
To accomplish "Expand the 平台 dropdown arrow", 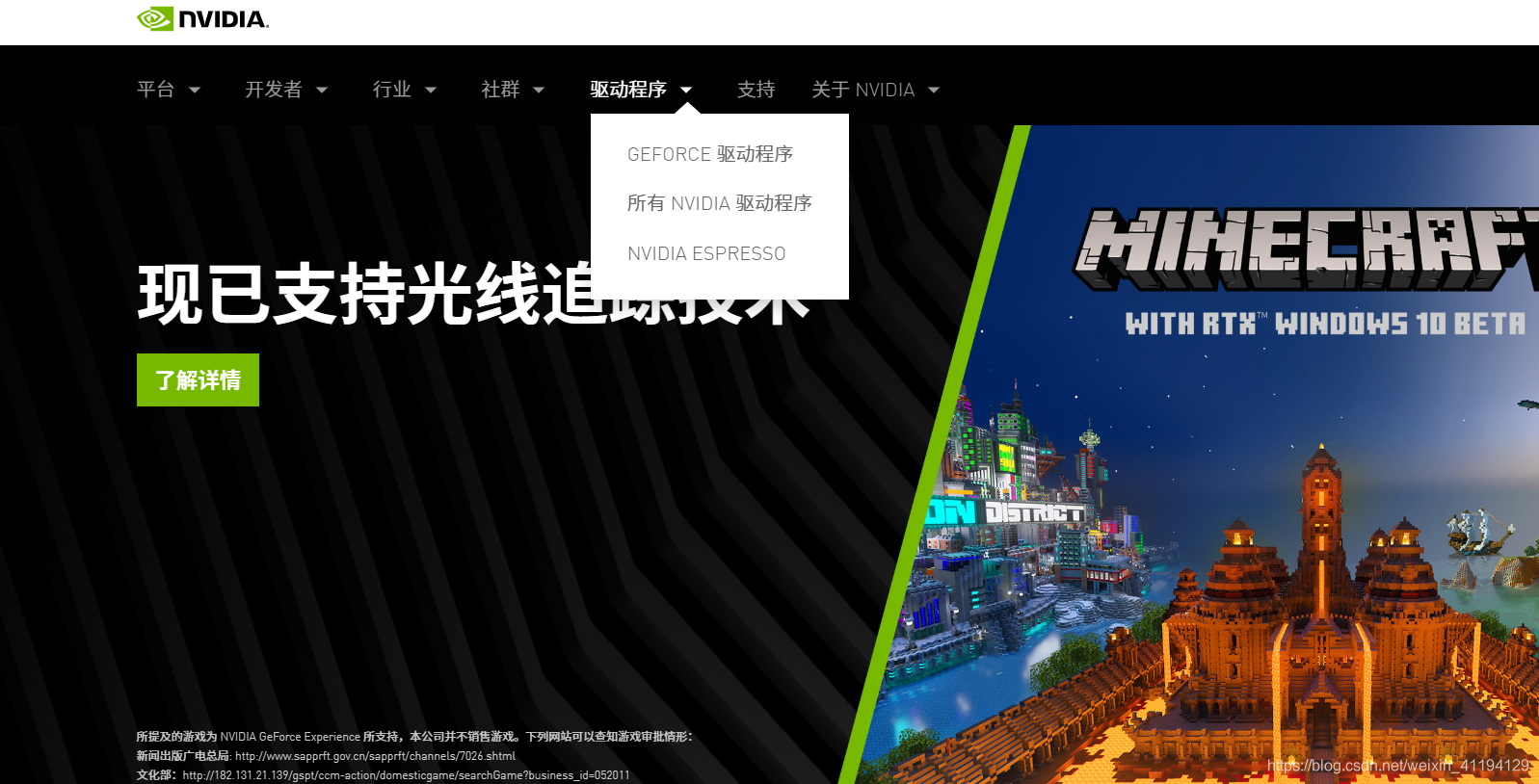I will coord(195,90).
